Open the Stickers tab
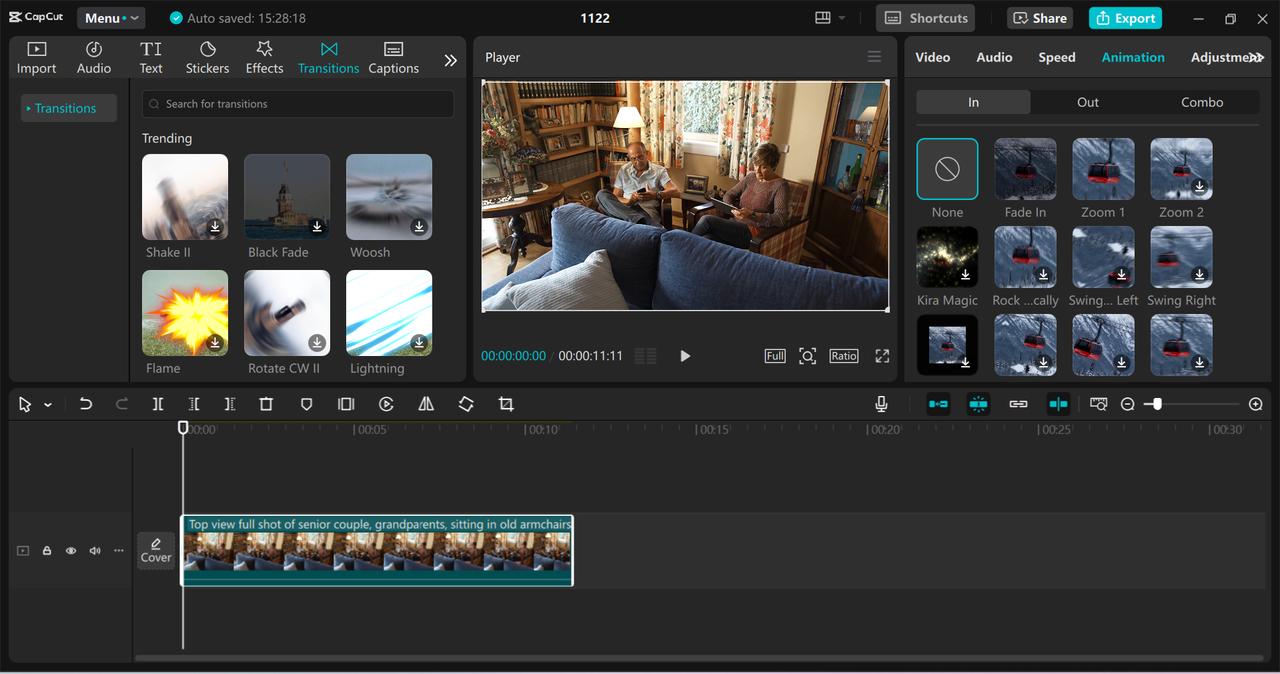The width and height of the screenshot is (1280, 674). 207,58
